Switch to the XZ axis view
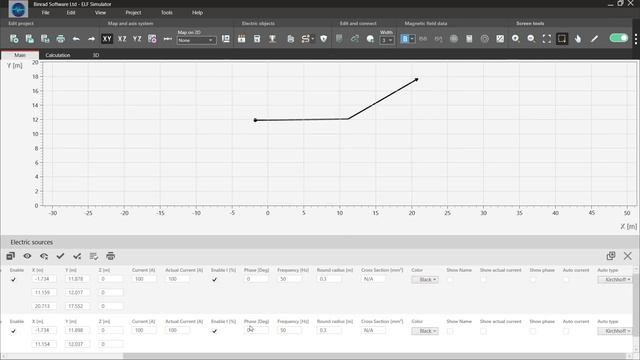 [x=122, y=39]
